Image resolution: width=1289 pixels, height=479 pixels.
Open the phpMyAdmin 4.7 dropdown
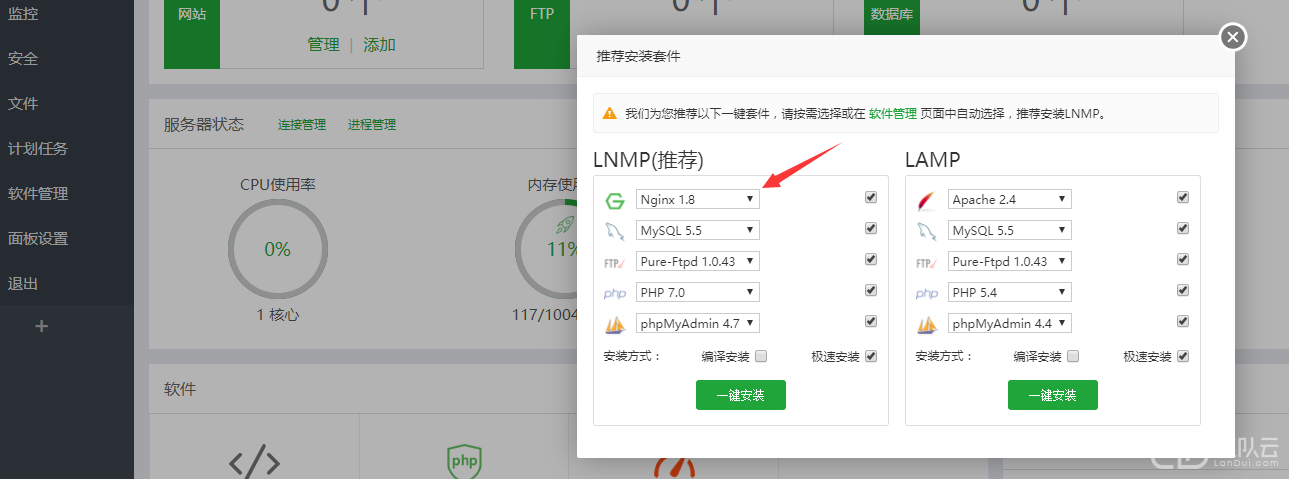(698, 324)
